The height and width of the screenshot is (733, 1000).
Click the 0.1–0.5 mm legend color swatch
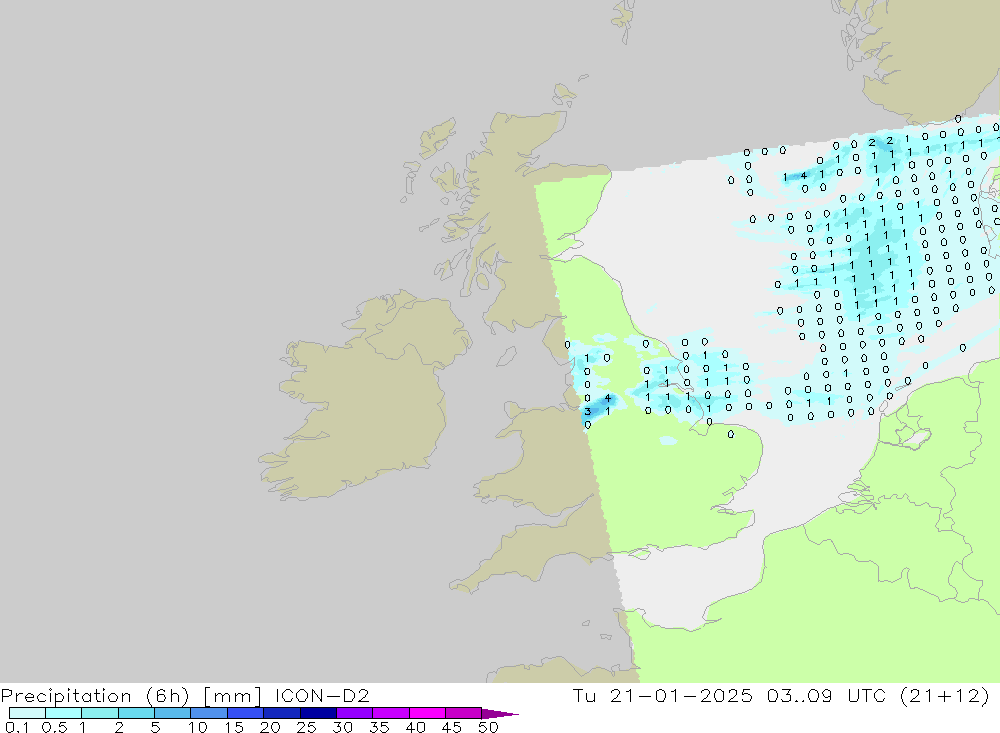[27, 713]
